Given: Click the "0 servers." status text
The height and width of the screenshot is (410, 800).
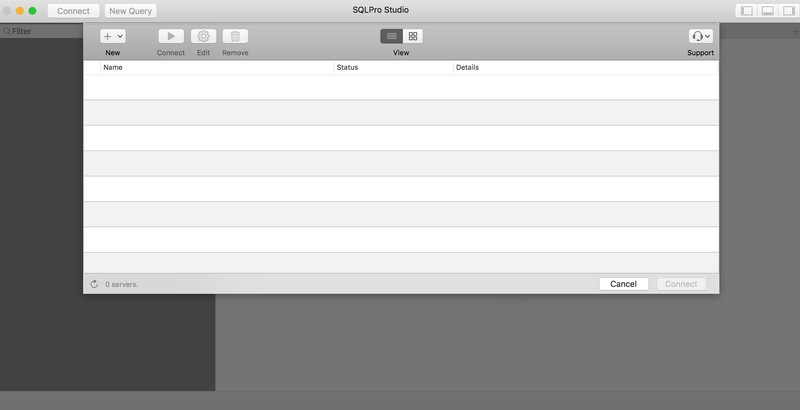Looking at the screenshot, I should (121, 285).
